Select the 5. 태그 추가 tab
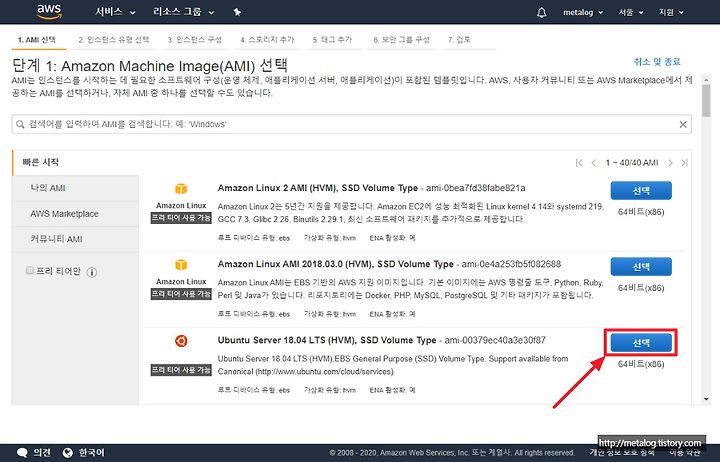This screenshot has height=462, width=720. [x=332, y=40]
